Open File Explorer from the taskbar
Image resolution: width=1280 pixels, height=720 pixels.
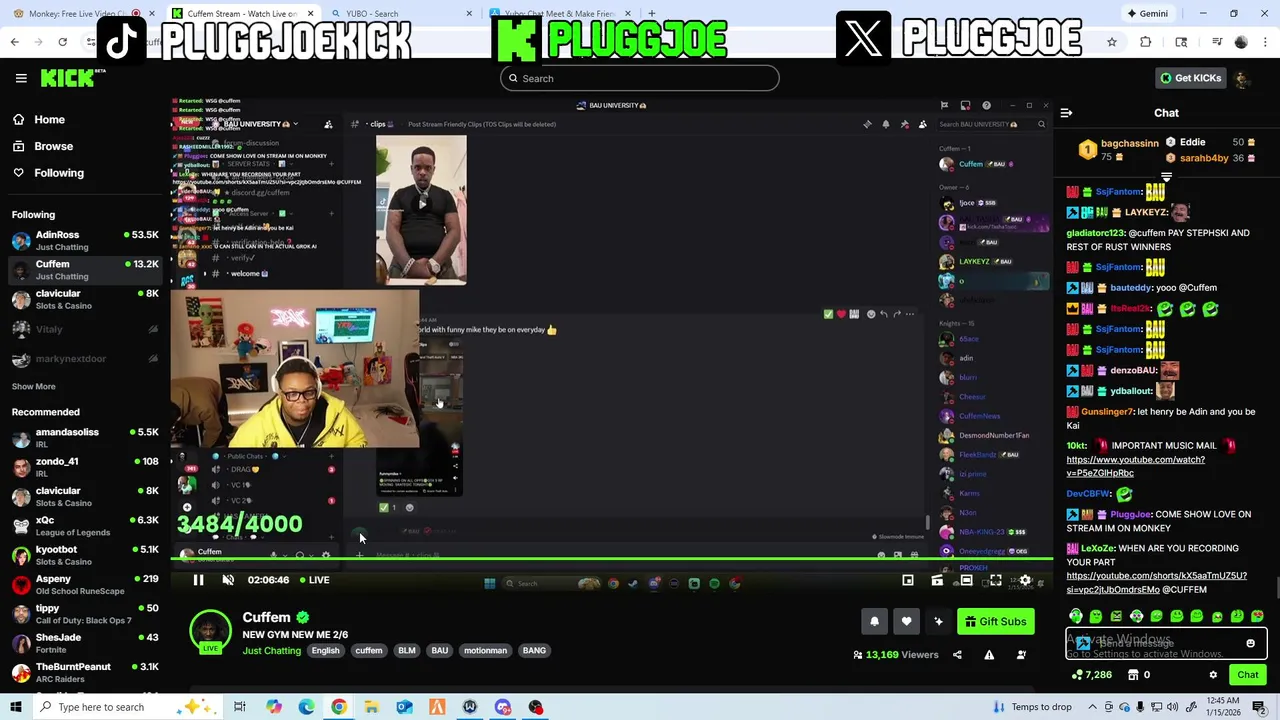coord(371,707)
